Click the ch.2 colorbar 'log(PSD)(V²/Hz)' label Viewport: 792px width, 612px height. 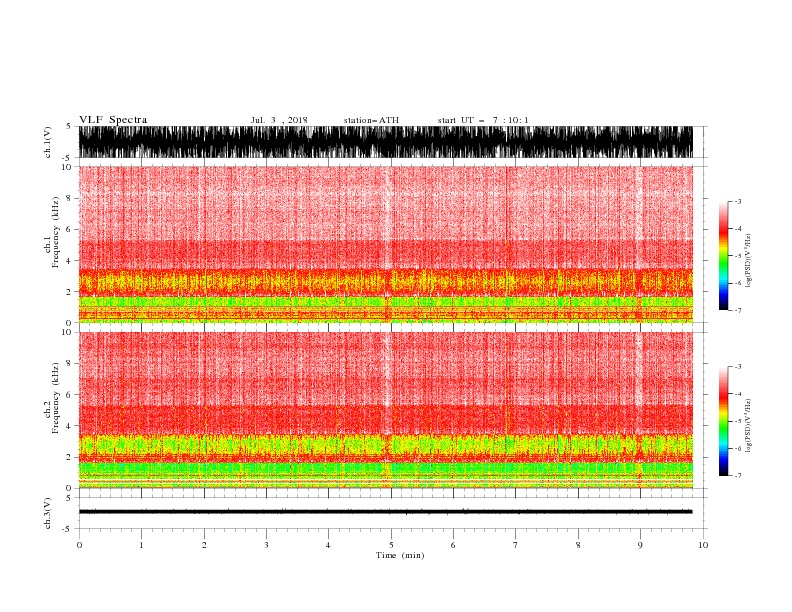point(749,425)
